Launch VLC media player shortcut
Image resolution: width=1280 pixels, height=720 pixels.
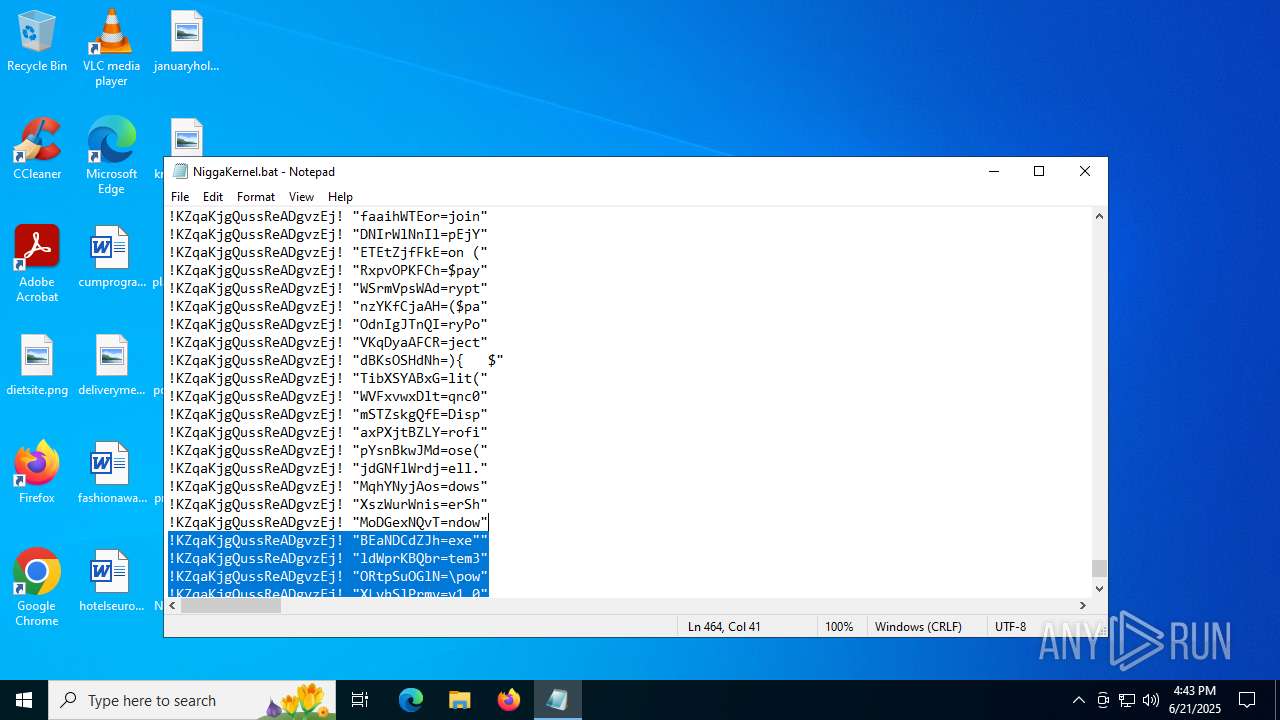(111, 48)
